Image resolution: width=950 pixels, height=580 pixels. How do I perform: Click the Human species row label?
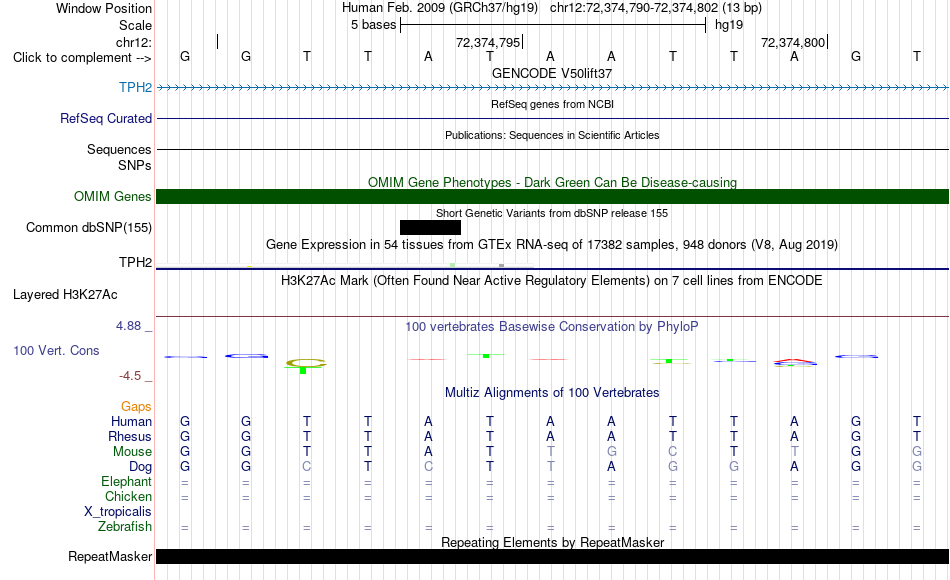[131, 421]
